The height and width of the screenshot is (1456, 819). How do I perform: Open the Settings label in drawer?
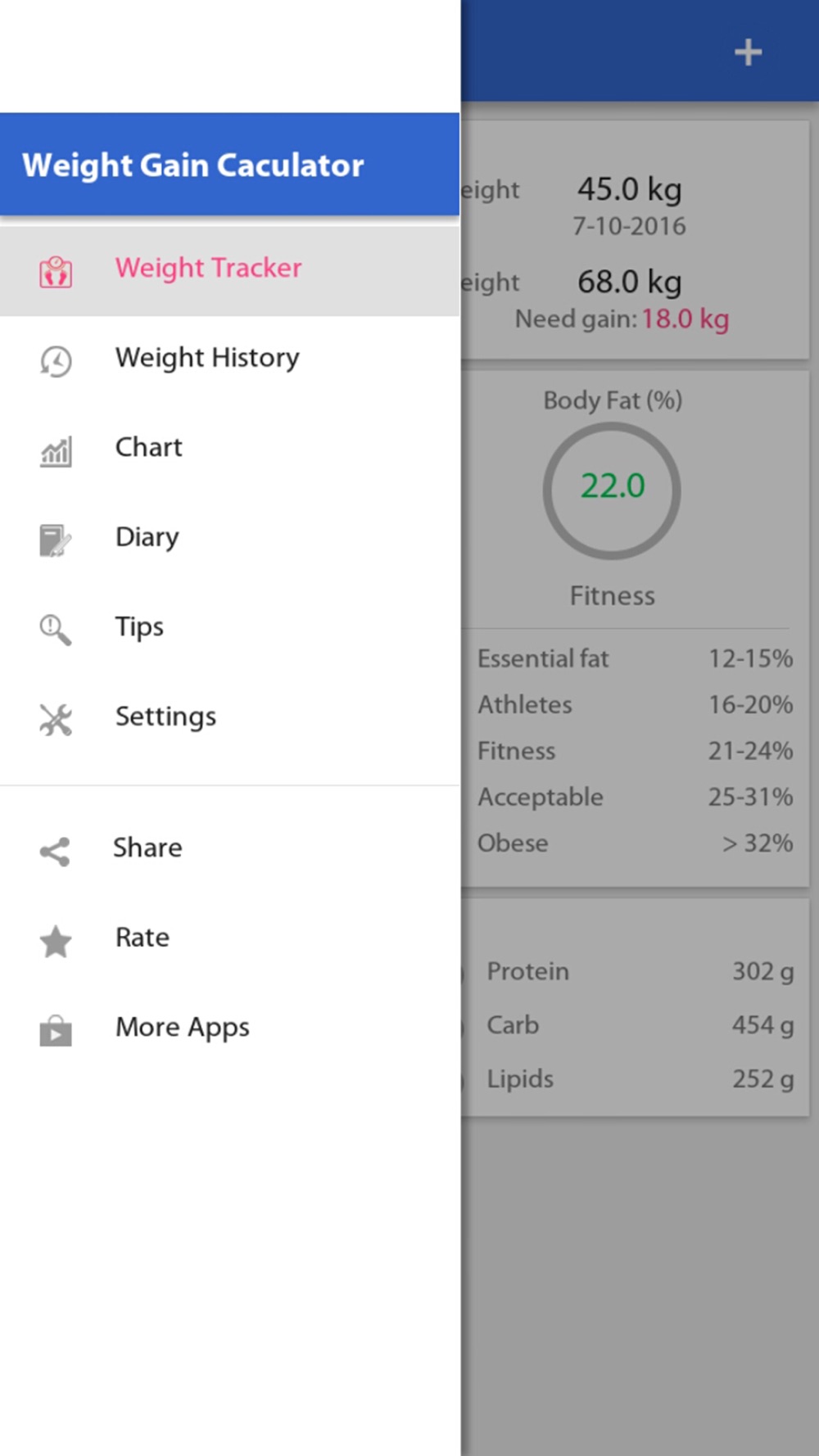coord(165,717)
